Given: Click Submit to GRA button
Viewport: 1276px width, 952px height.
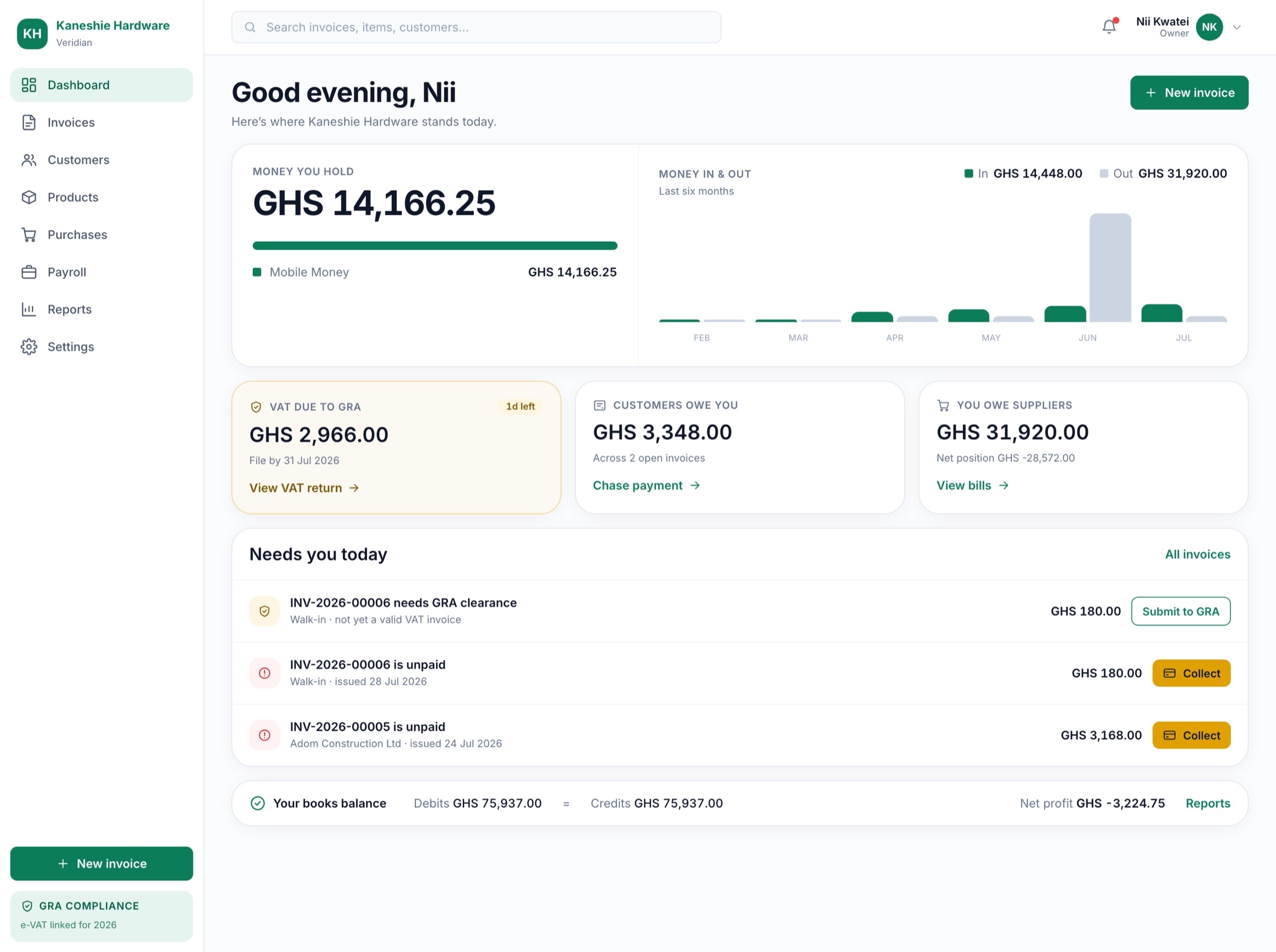Looking at the screenshot, I should click(x=1181, y=611).
